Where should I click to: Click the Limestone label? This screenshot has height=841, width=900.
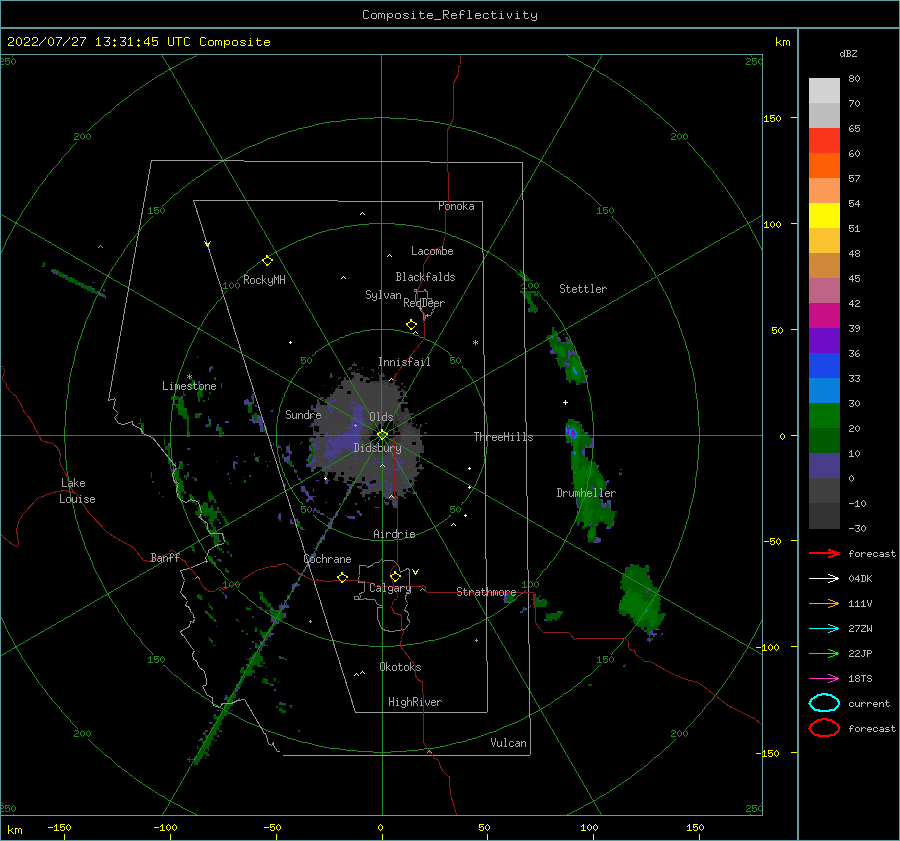click(189, 386)
